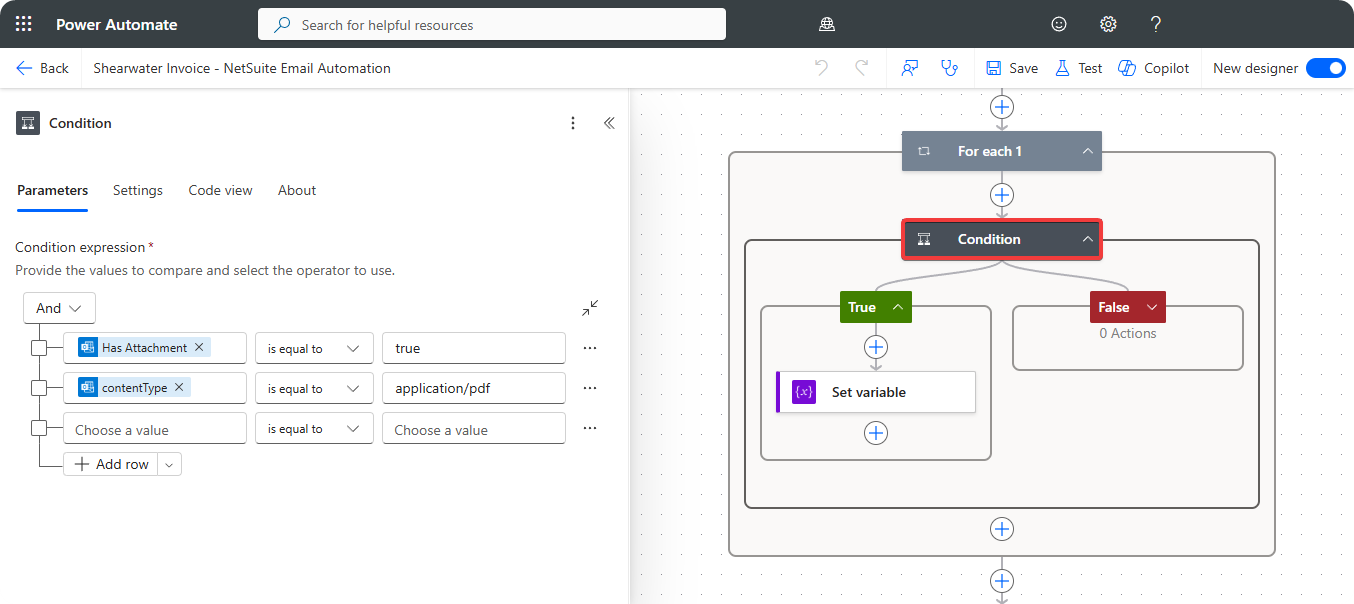
Task: Switch to the Code view tab
Action: tap(220, 190)
